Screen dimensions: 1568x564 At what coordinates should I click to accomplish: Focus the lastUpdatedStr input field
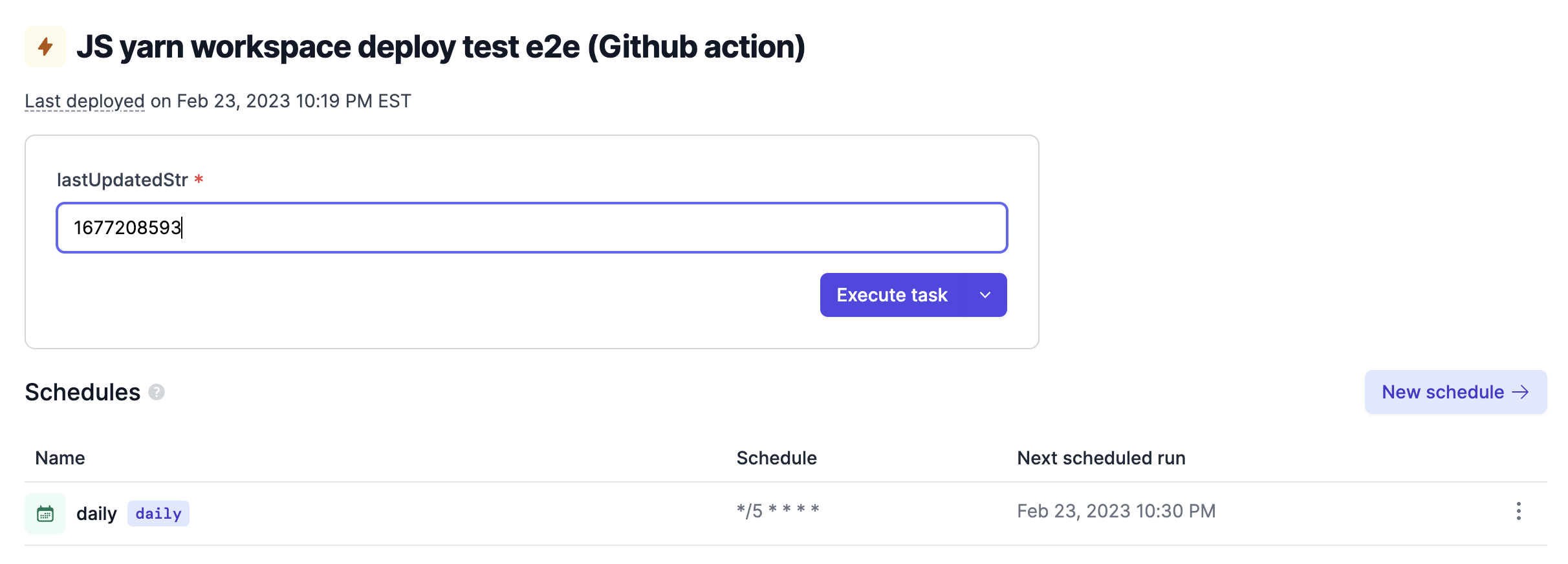pyautogui.click(x=532, y=228)
